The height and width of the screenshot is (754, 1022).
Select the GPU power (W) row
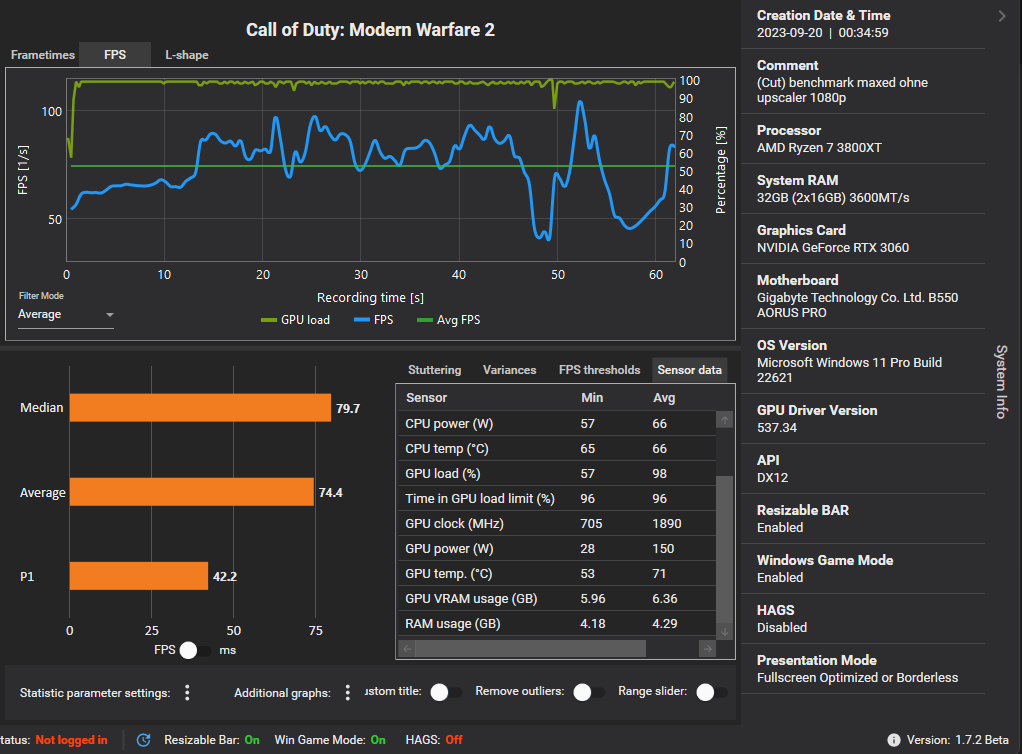point(557,549)
